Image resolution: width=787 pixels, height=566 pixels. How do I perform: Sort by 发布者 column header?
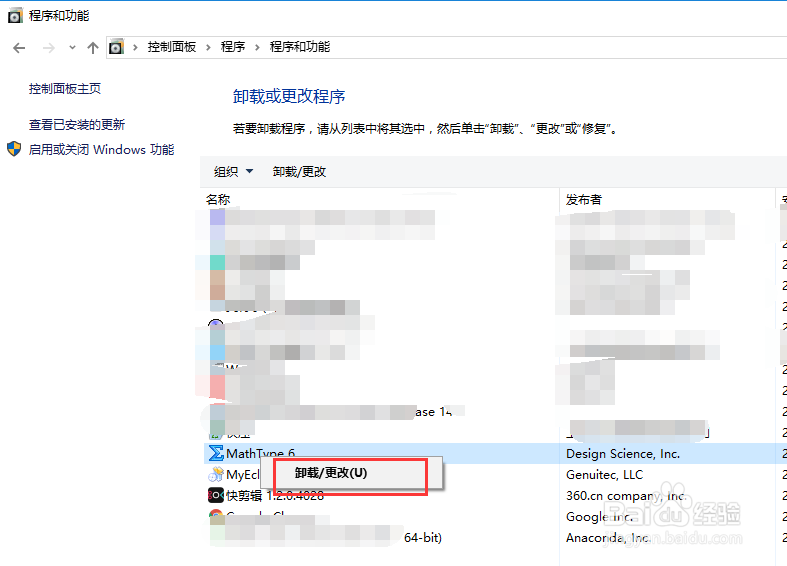pos(584,199)
